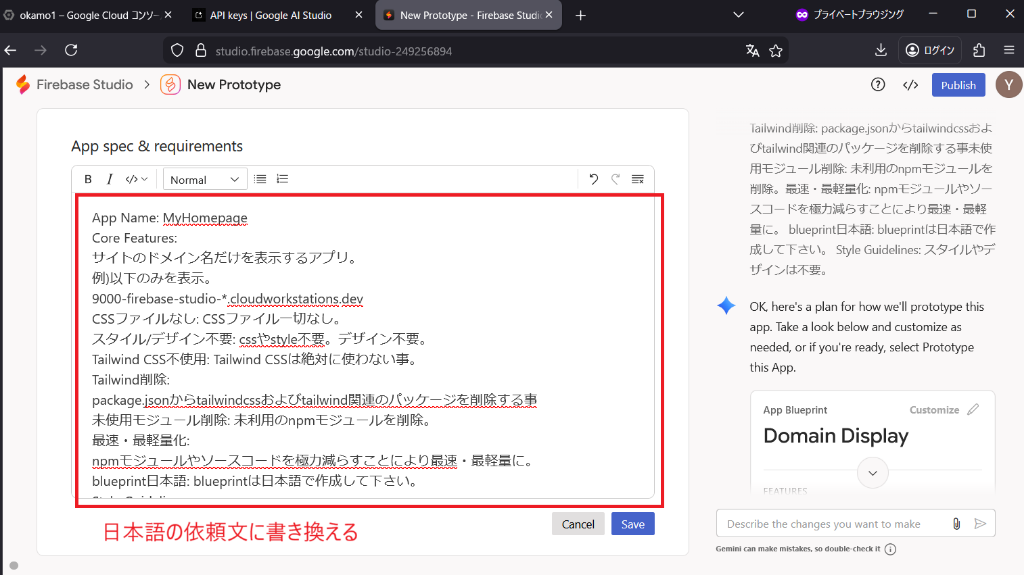
Task: Open the code format dropdown
Action: click(136, 179)
